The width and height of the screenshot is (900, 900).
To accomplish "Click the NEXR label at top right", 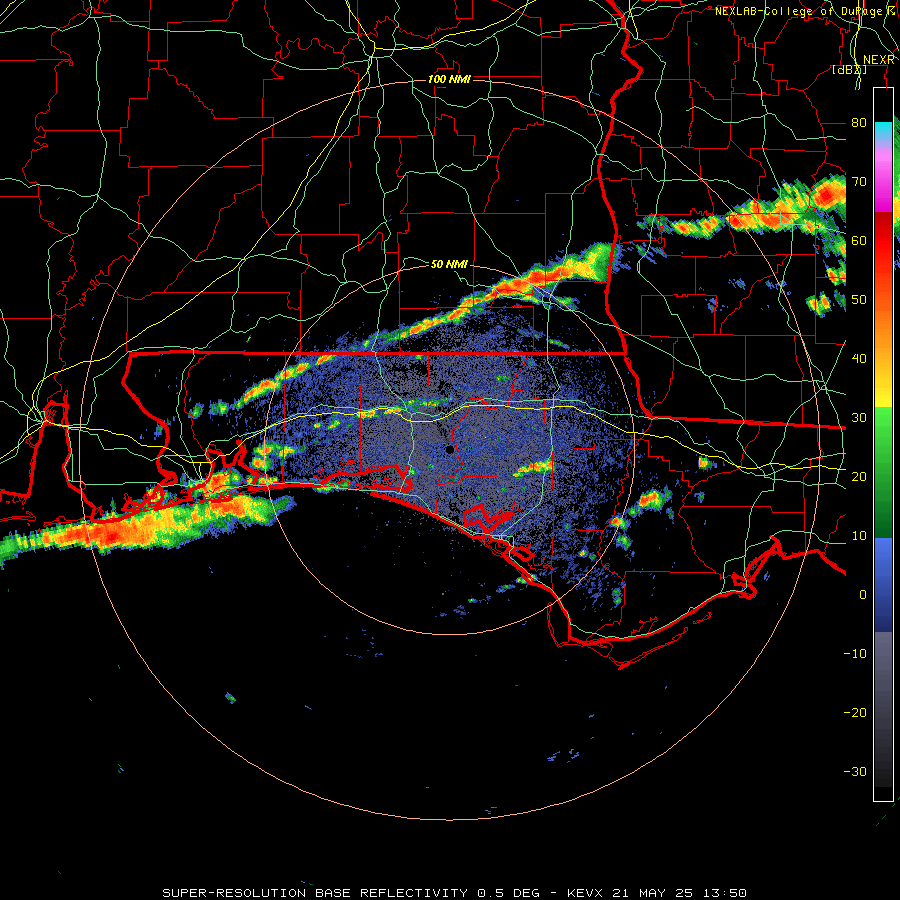I will pos(878,60).
